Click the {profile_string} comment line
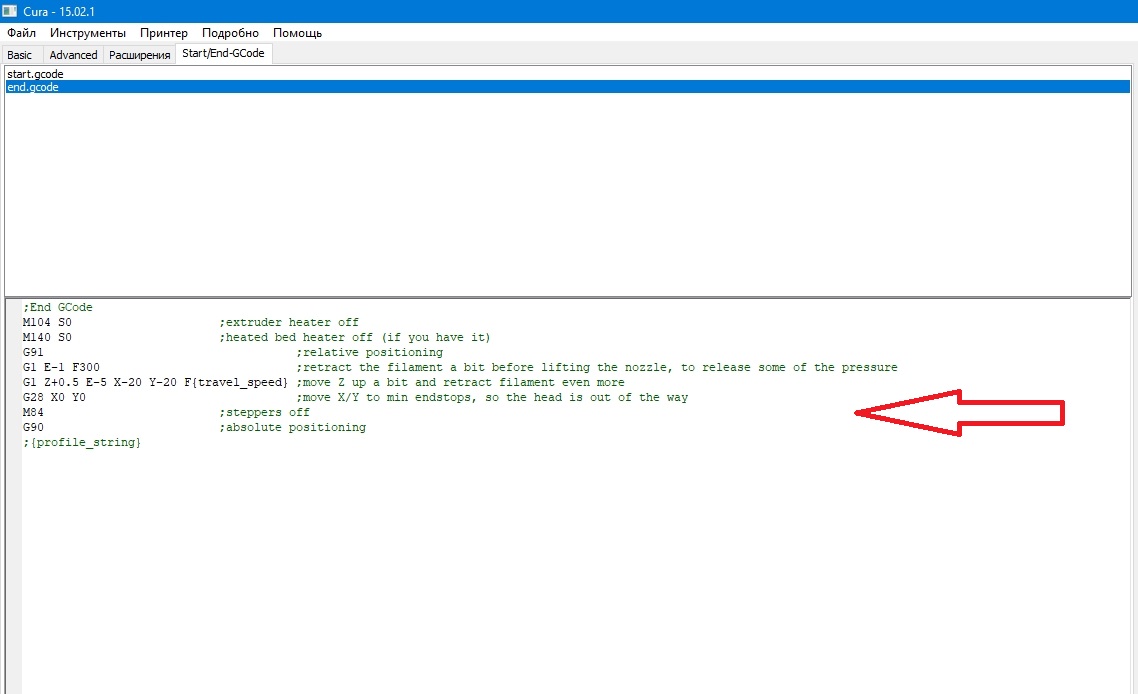The image size is (1138, 694). (84, 443)
